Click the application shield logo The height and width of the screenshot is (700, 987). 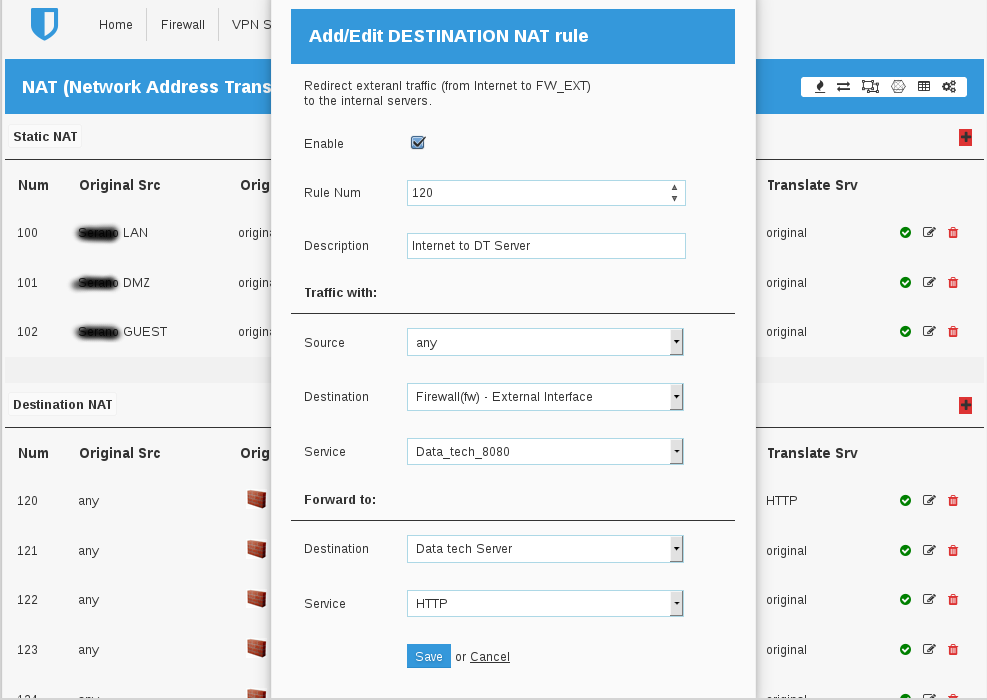tap(44, 24)
